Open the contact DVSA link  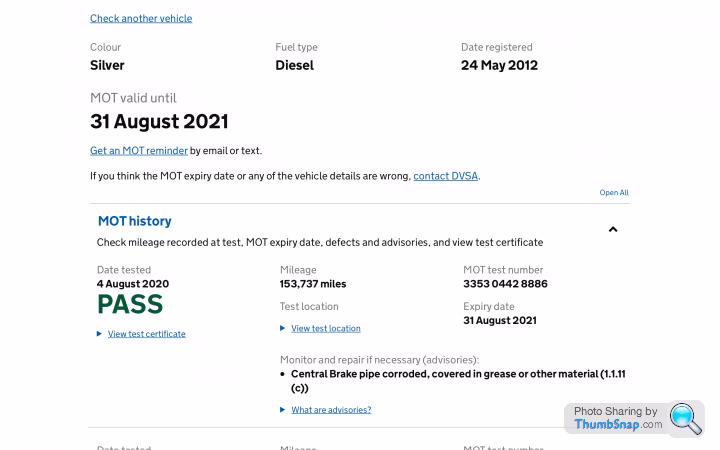446,176
